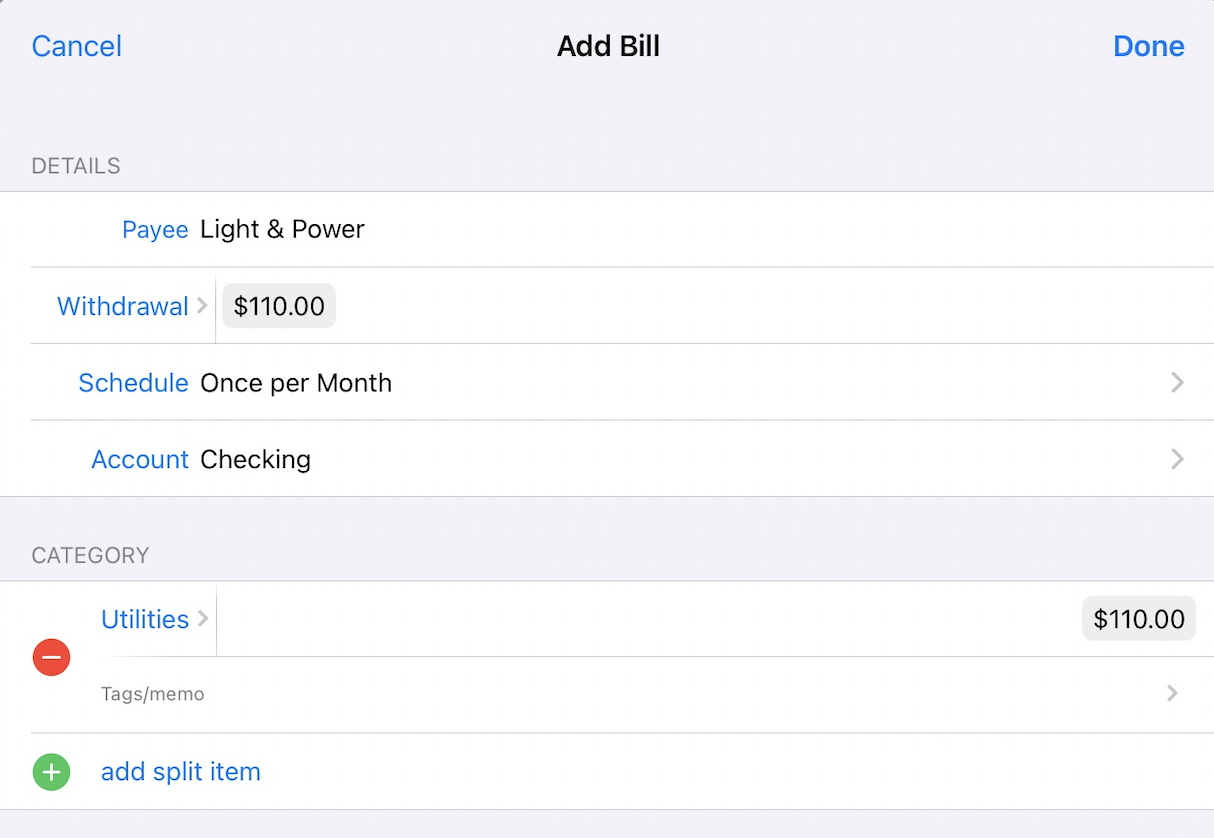Toggle transaction type via Withdrawal label

coord(122,306)
